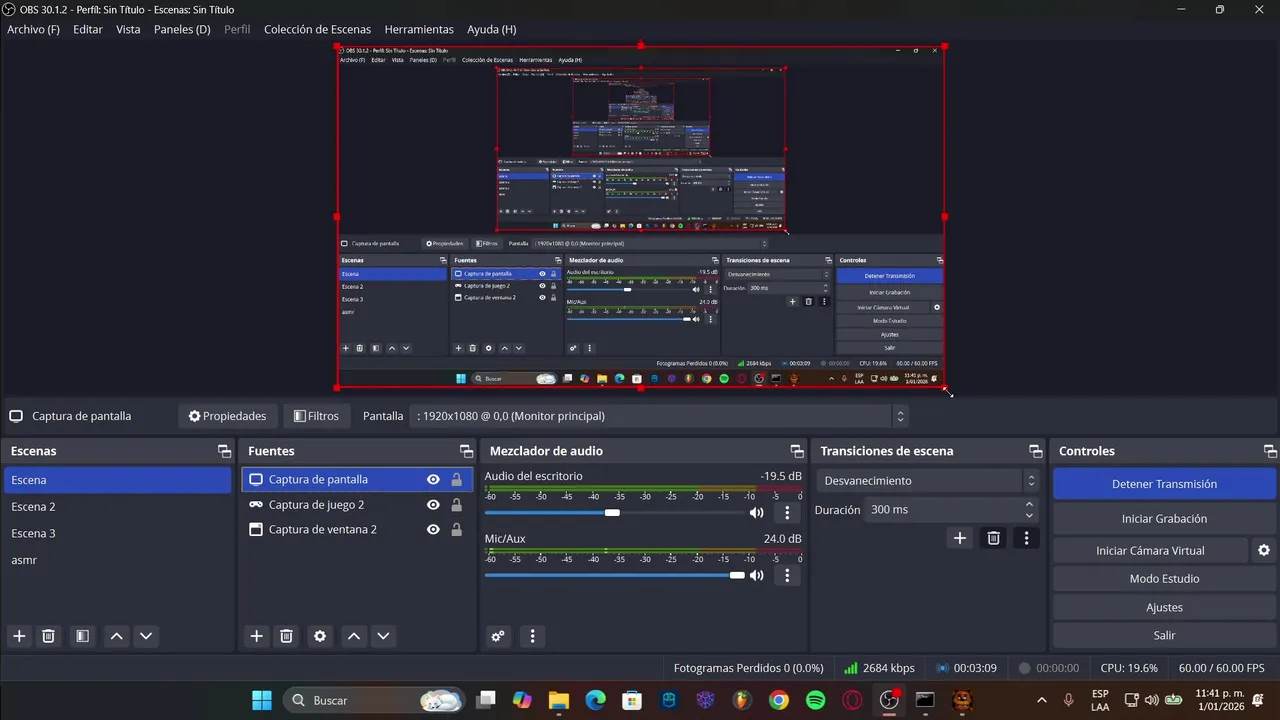Adjust the Duración 300 ms stepper
The image size is (1280, 720).
coord(1030,510)
